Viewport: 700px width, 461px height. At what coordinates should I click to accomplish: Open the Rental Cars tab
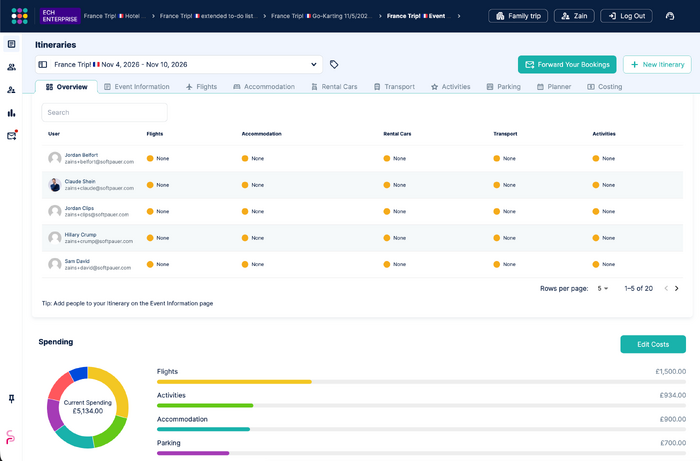tap(334, 87)
